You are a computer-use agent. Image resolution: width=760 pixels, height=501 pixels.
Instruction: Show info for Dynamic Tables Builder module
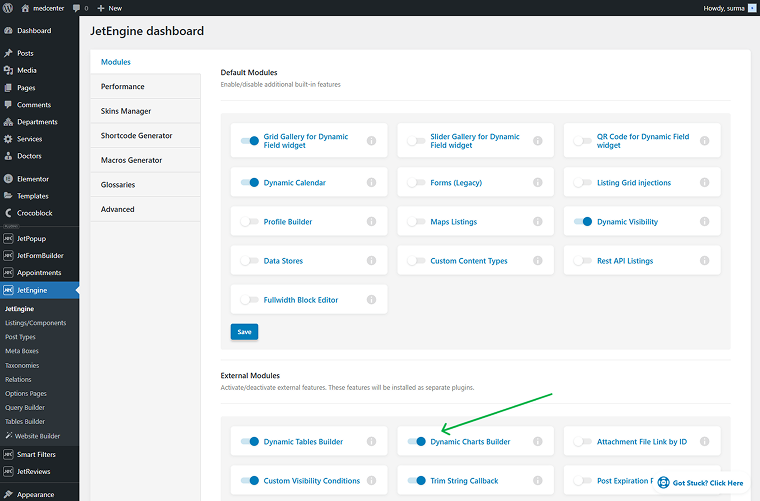point(371,441)
